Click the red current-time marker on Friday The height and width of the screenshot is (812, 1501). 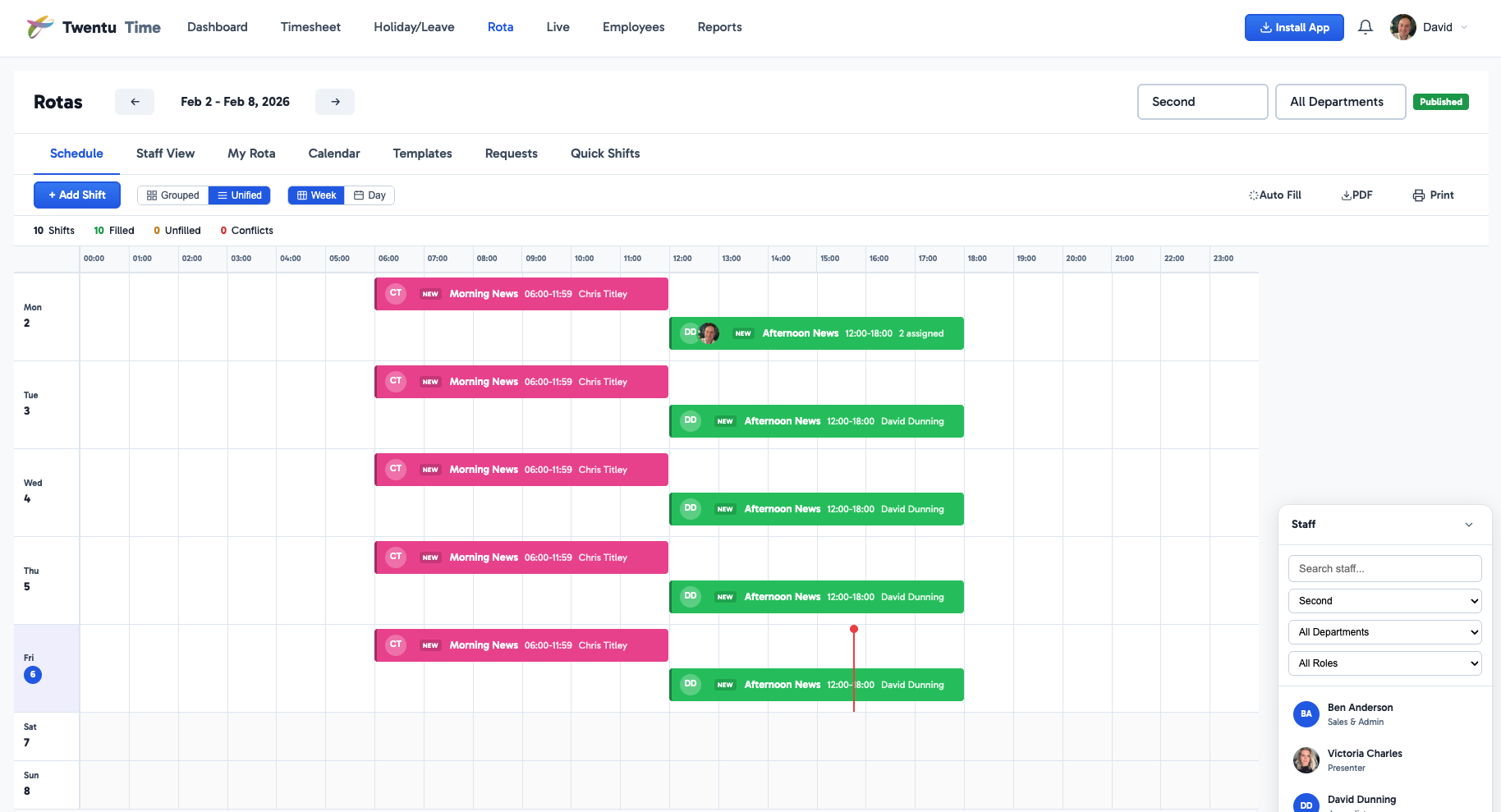[854, 630]
